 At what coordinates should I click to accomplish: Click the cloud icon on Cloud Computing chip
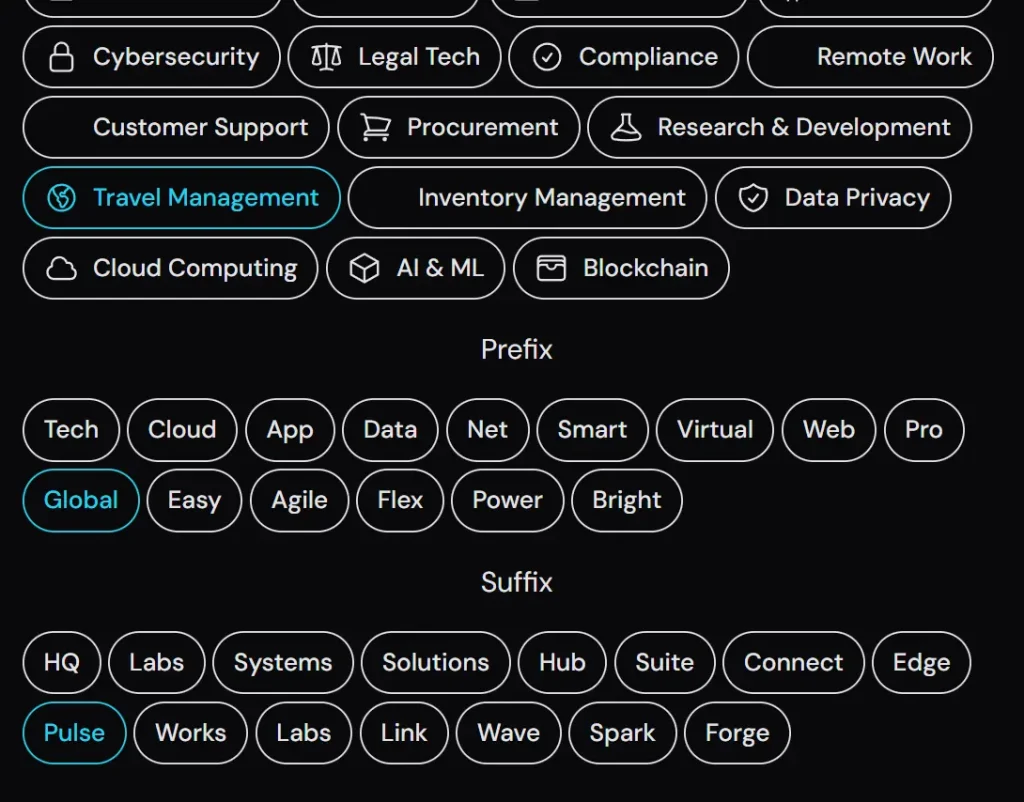point(63,268)
